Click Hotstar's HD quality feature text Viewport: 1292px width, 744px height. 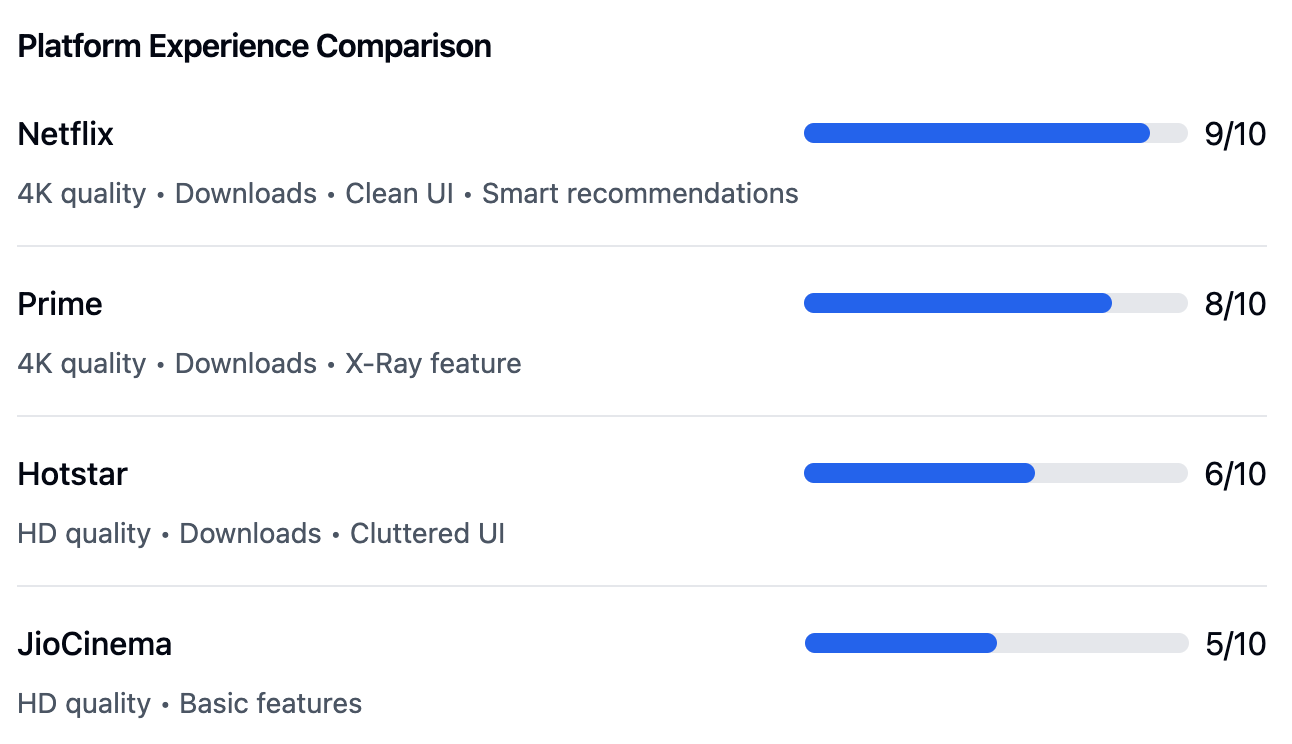pos(84,533)
